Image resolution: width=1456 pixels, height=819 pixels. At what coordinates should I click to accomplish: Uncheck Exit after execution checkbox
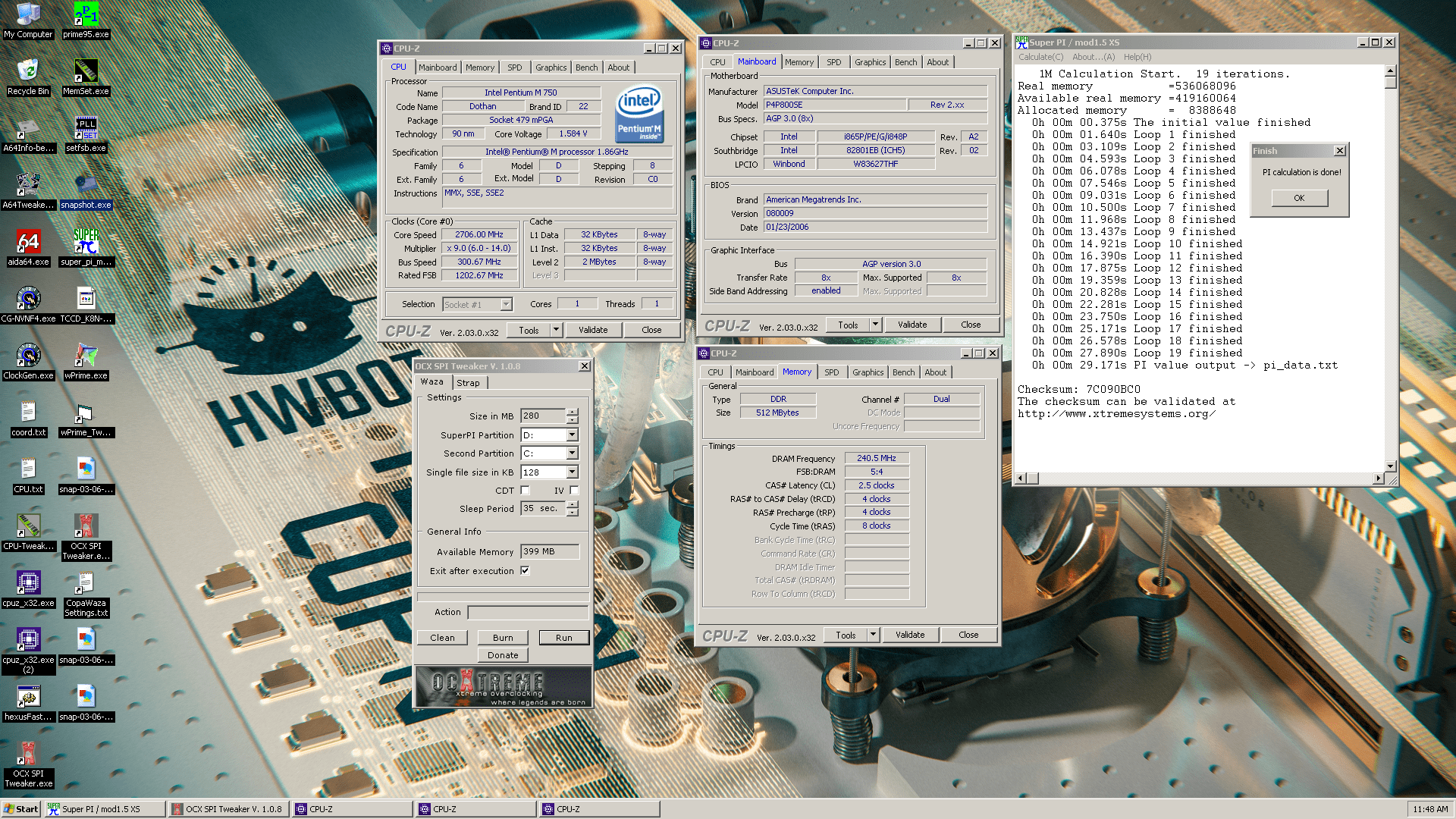point(525,570)
